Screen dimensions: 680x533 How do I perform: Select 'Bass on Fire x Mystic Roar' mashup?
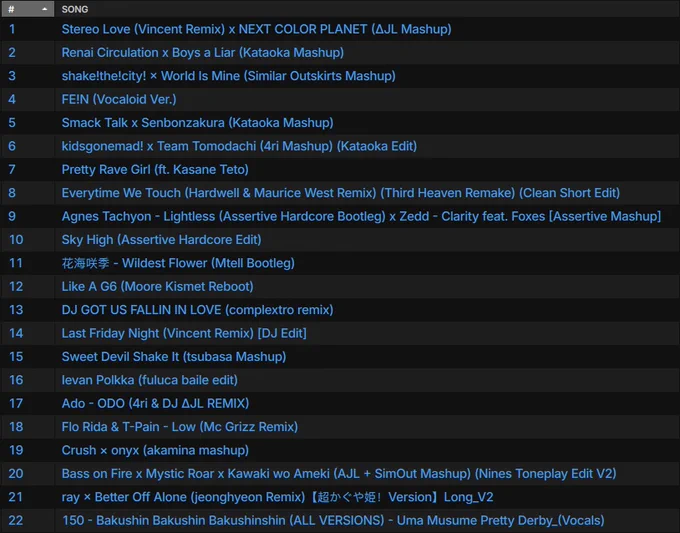tap(339, 474)
